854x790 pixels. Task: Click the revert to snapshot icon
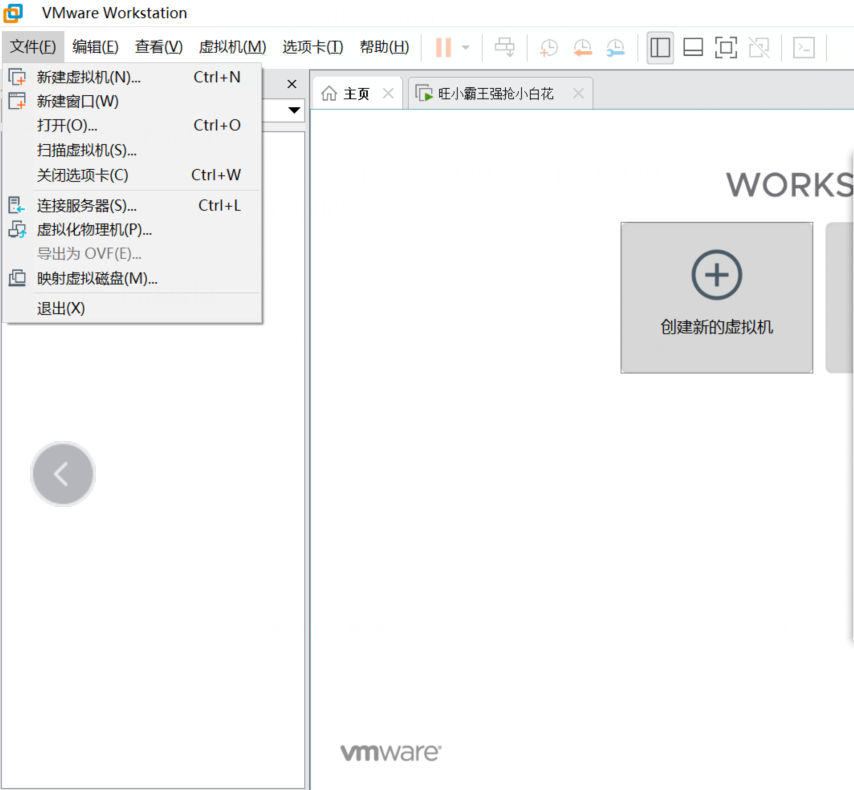[x=582, y=48]
